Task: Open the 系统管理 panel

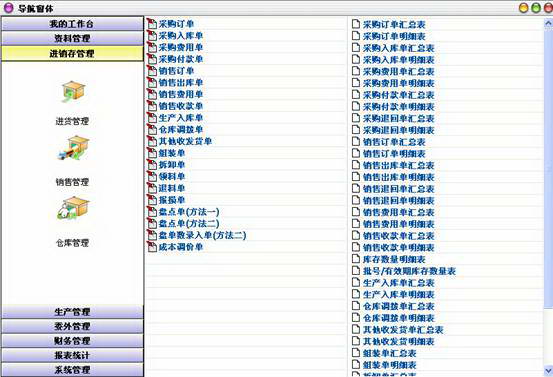Action: [72, 370]
